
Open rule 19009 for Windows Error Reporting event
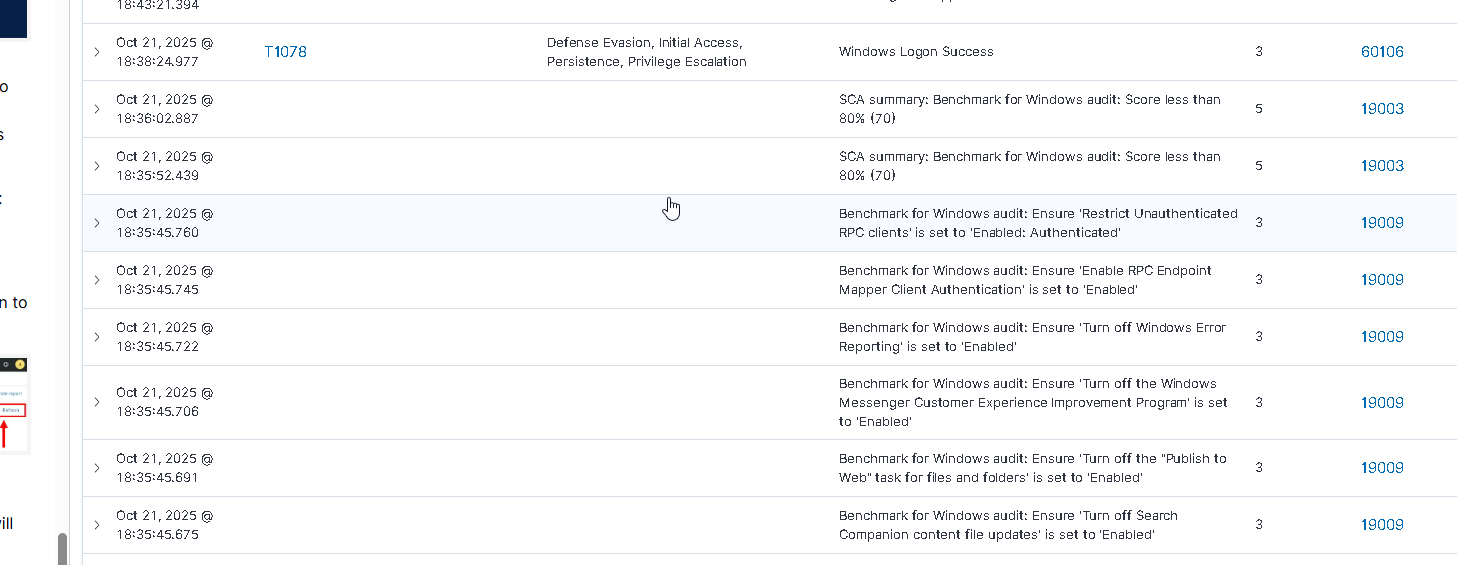1382,337
